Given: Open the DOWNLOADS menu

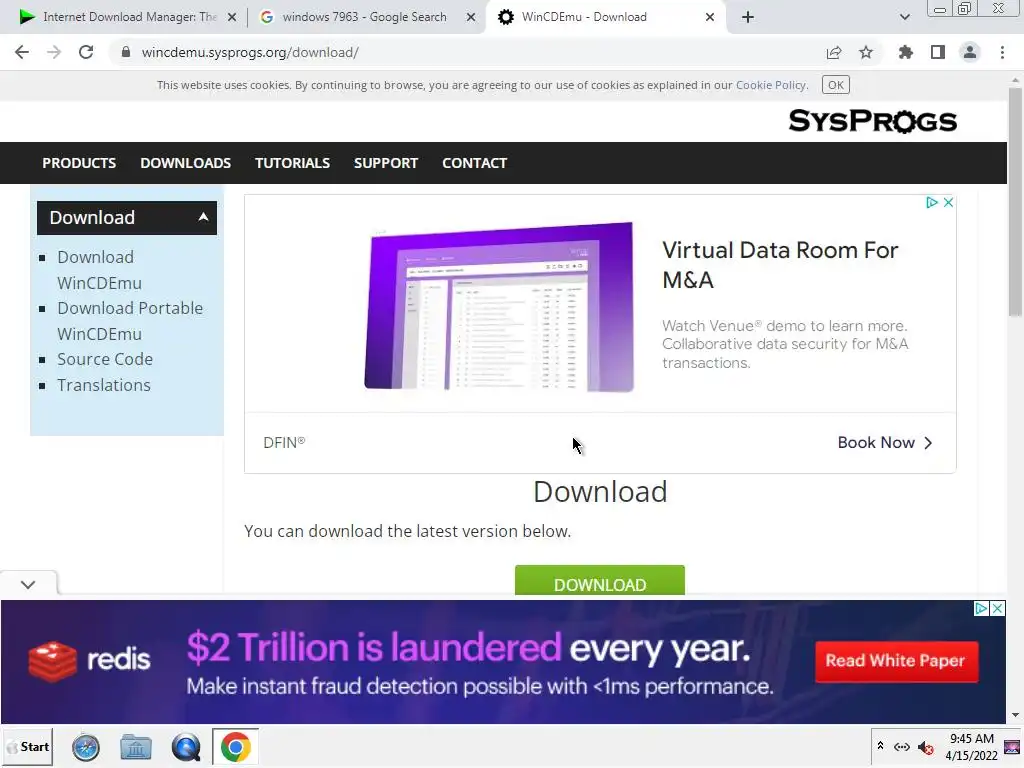Looking at the screenshot, I should 185,163.
